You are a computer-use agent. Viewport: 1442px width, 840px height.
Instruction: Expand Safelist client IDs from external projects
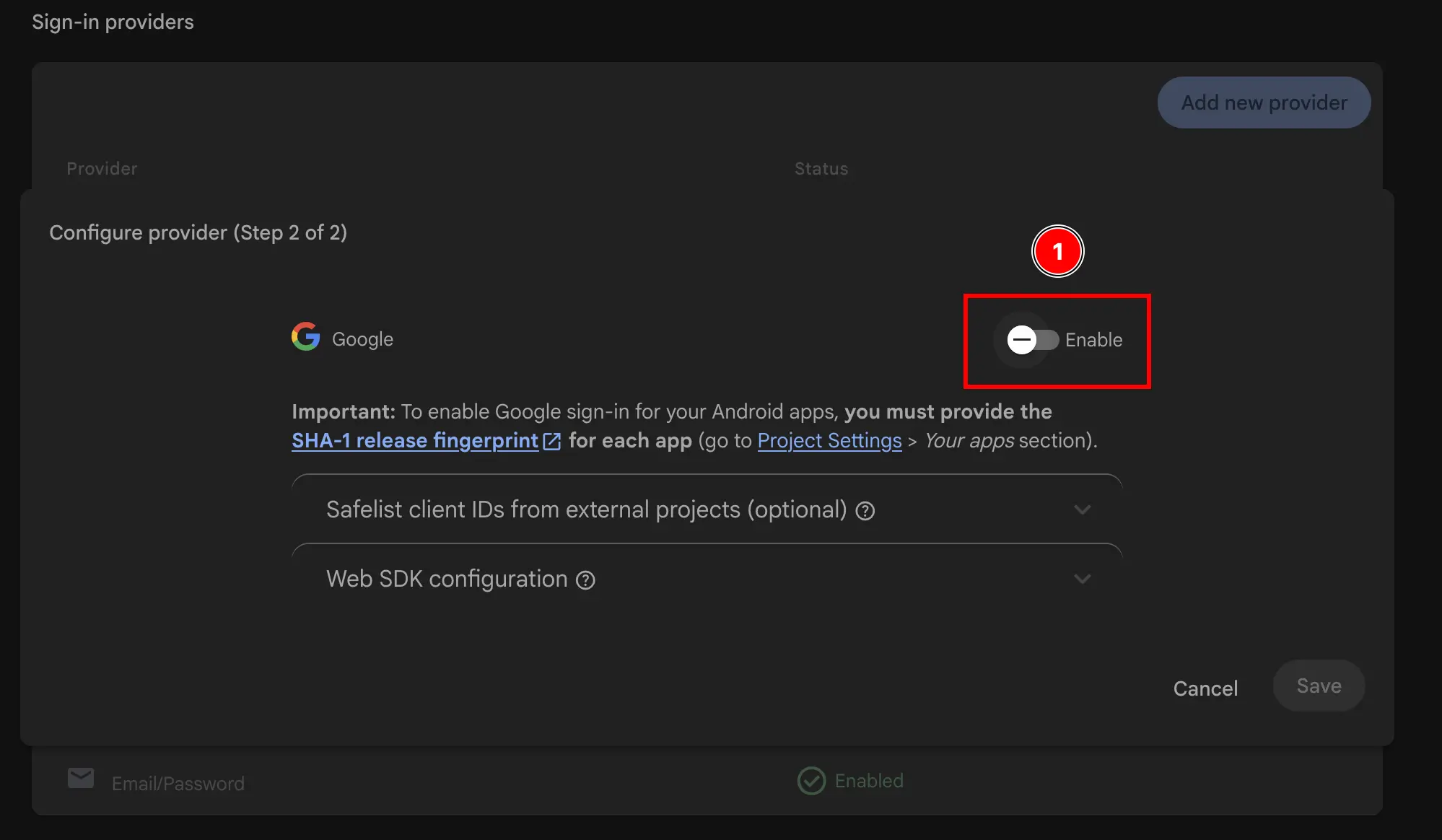[x=1082, y=509]
